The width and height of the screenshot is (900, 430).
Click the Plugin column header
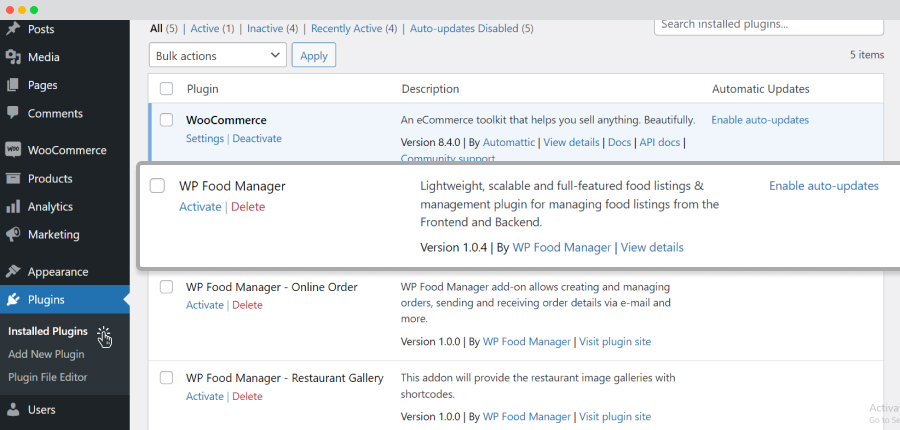203,89
